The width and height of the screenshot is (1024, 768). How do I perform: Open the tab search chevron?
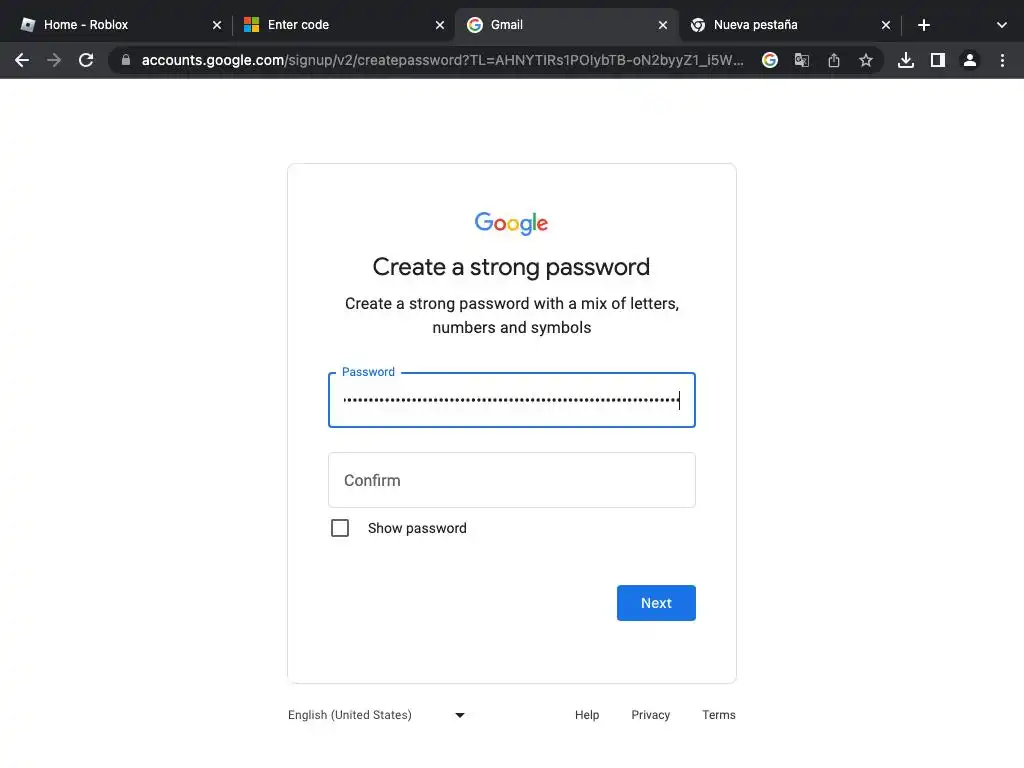pyautogui.click(x=1002, y=25)
